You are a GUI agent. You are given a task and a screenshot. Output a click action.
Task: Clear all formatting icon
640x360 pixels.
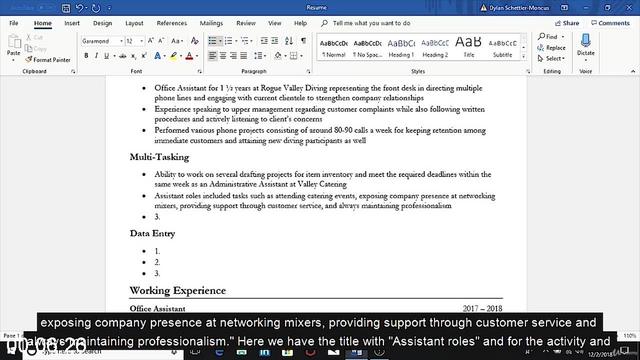(x=195, y=41)
